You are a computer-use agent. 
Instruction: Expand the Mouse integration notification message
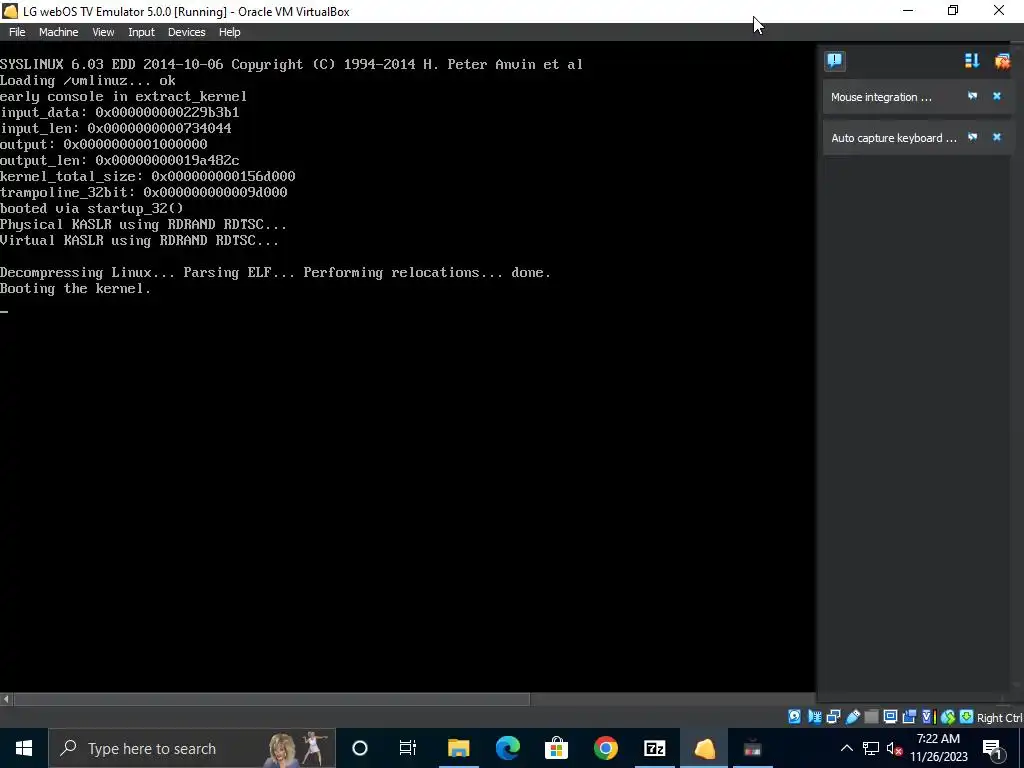pos(881,97)
